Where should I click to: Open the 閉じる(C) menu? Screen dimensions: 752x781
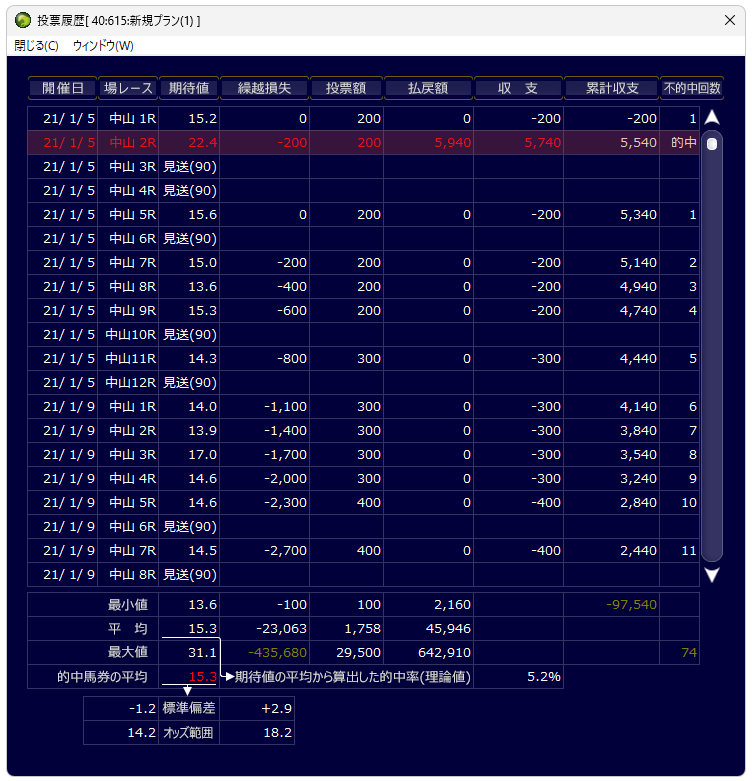point(36,46)
